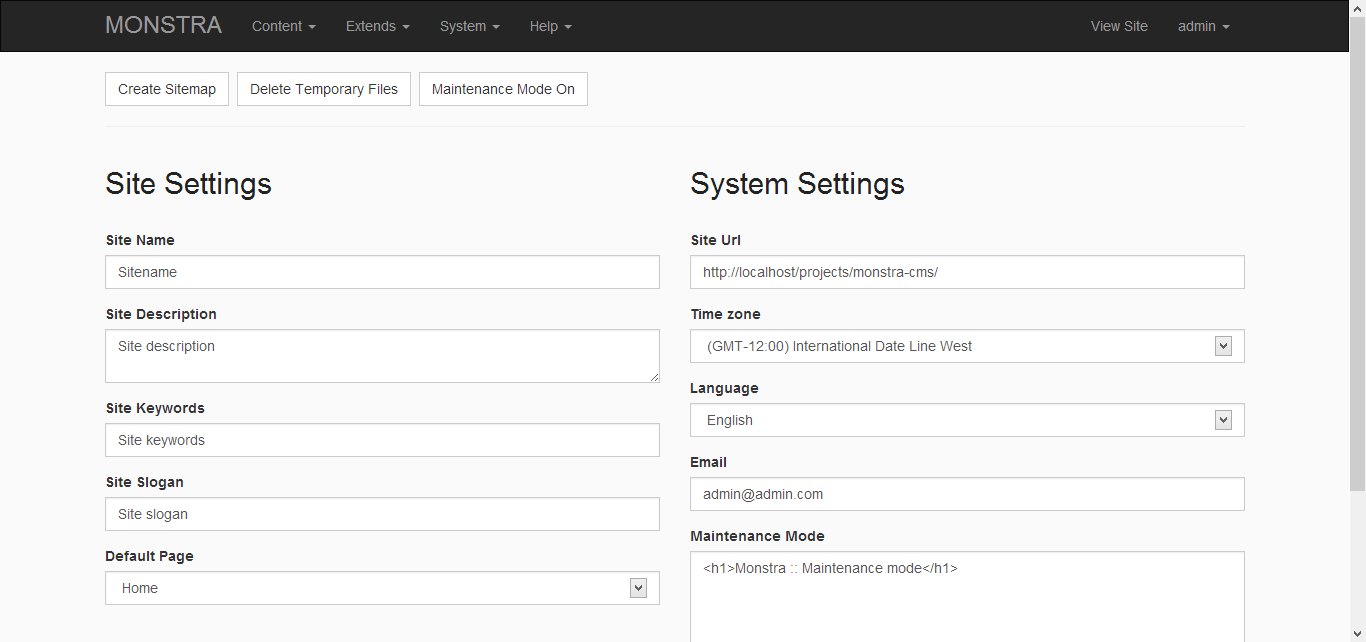
Task: Click Delete Temporary Files button
Action: (x=324, y=89)
